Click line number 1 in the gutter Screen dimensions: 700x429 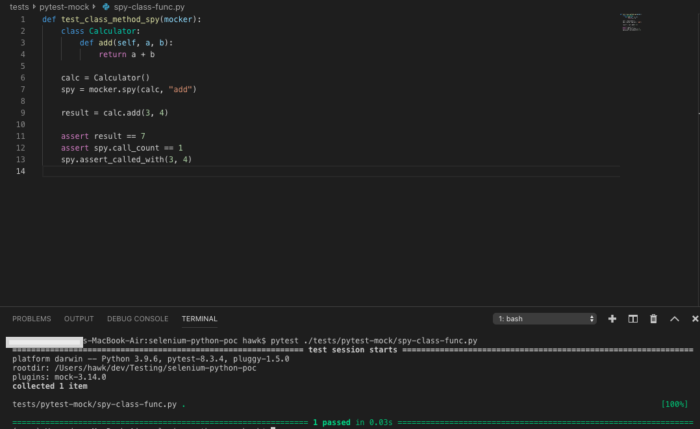pyautogui.click(x=22, y=19)
